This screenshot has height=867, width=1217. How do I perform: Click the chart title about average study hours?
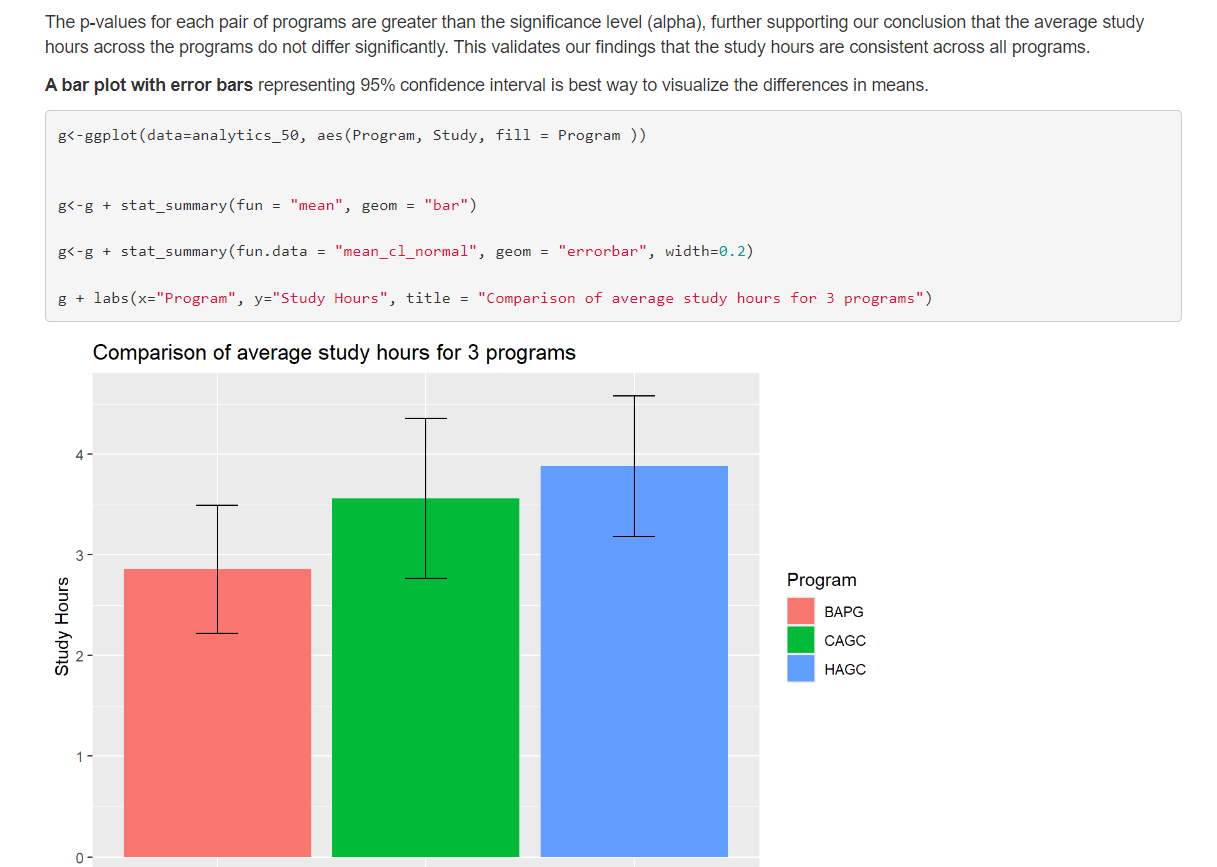[334, 353]
